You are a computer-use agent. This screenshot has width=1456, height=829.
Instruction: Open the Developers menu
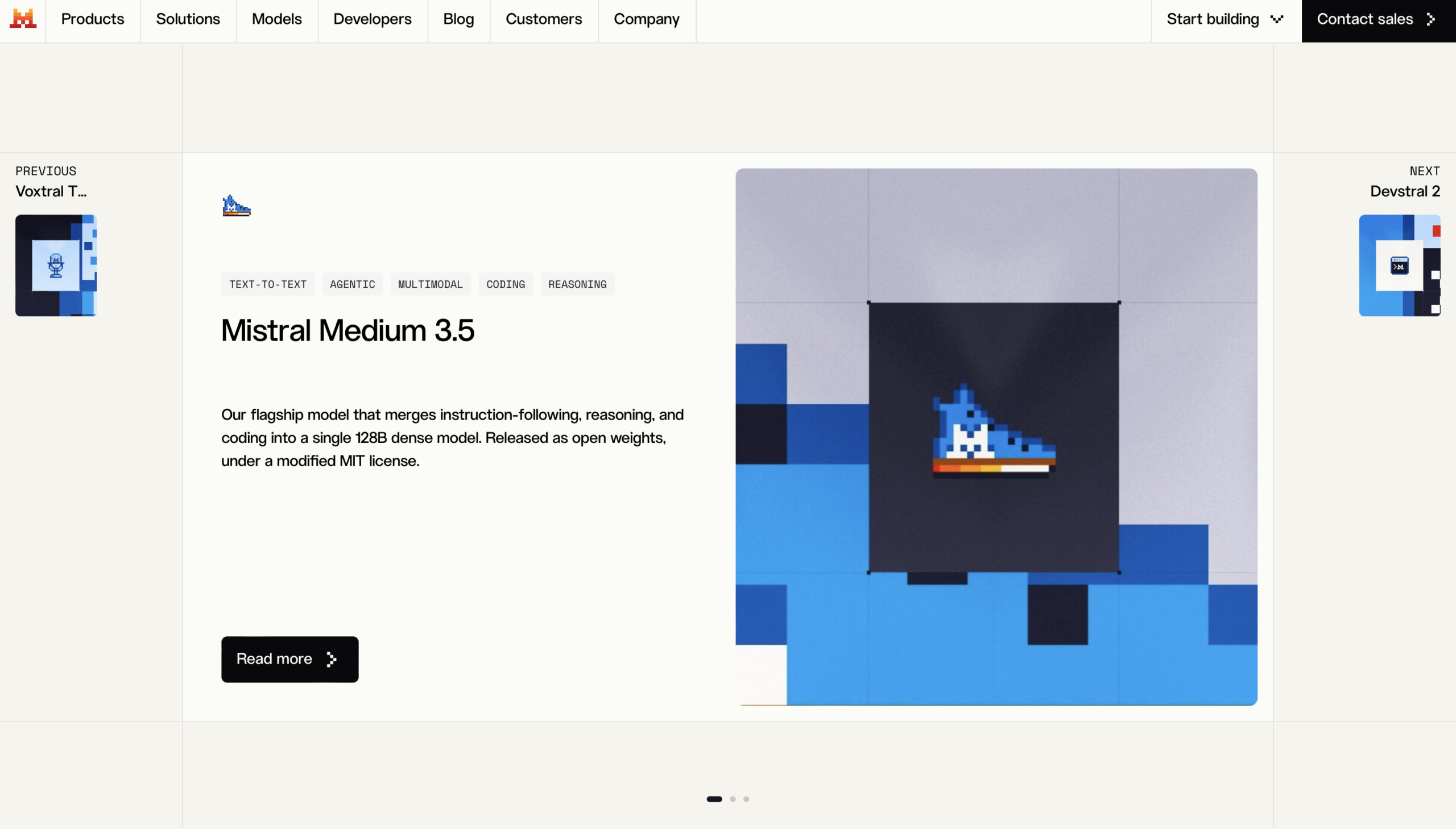point(373,19)
